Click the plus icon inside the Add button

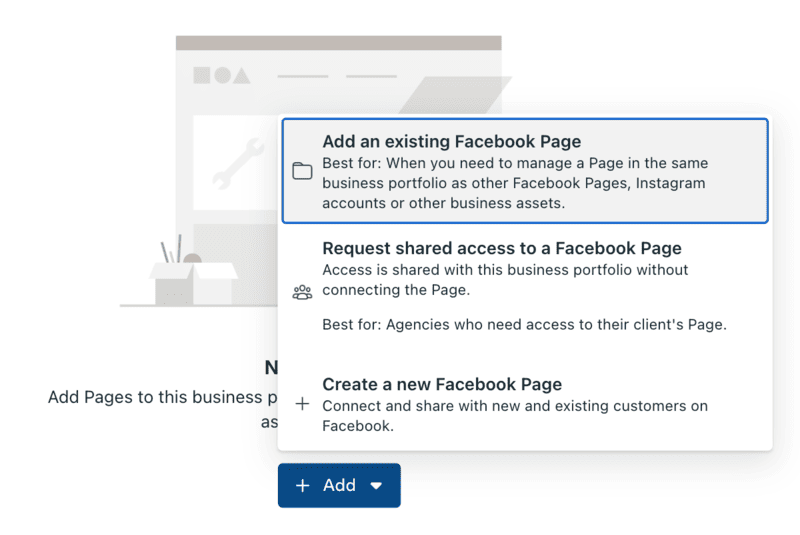click(303, 485)
